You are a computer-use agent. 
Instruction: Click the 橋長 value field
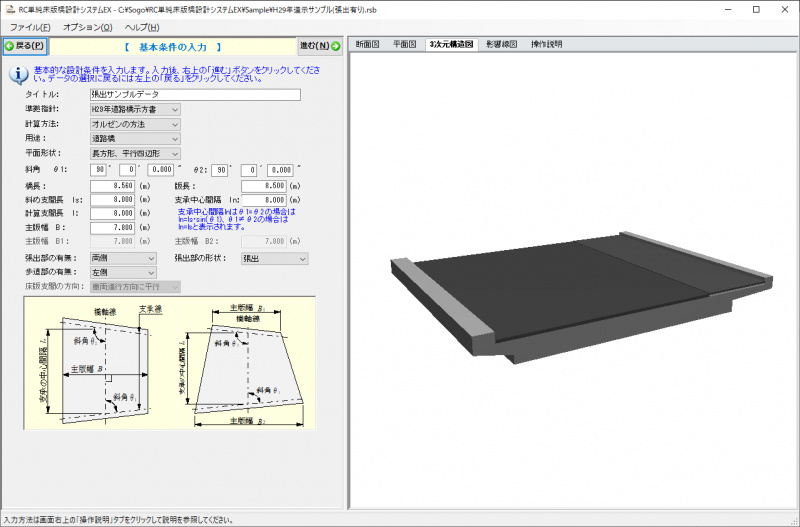[113, 186]
